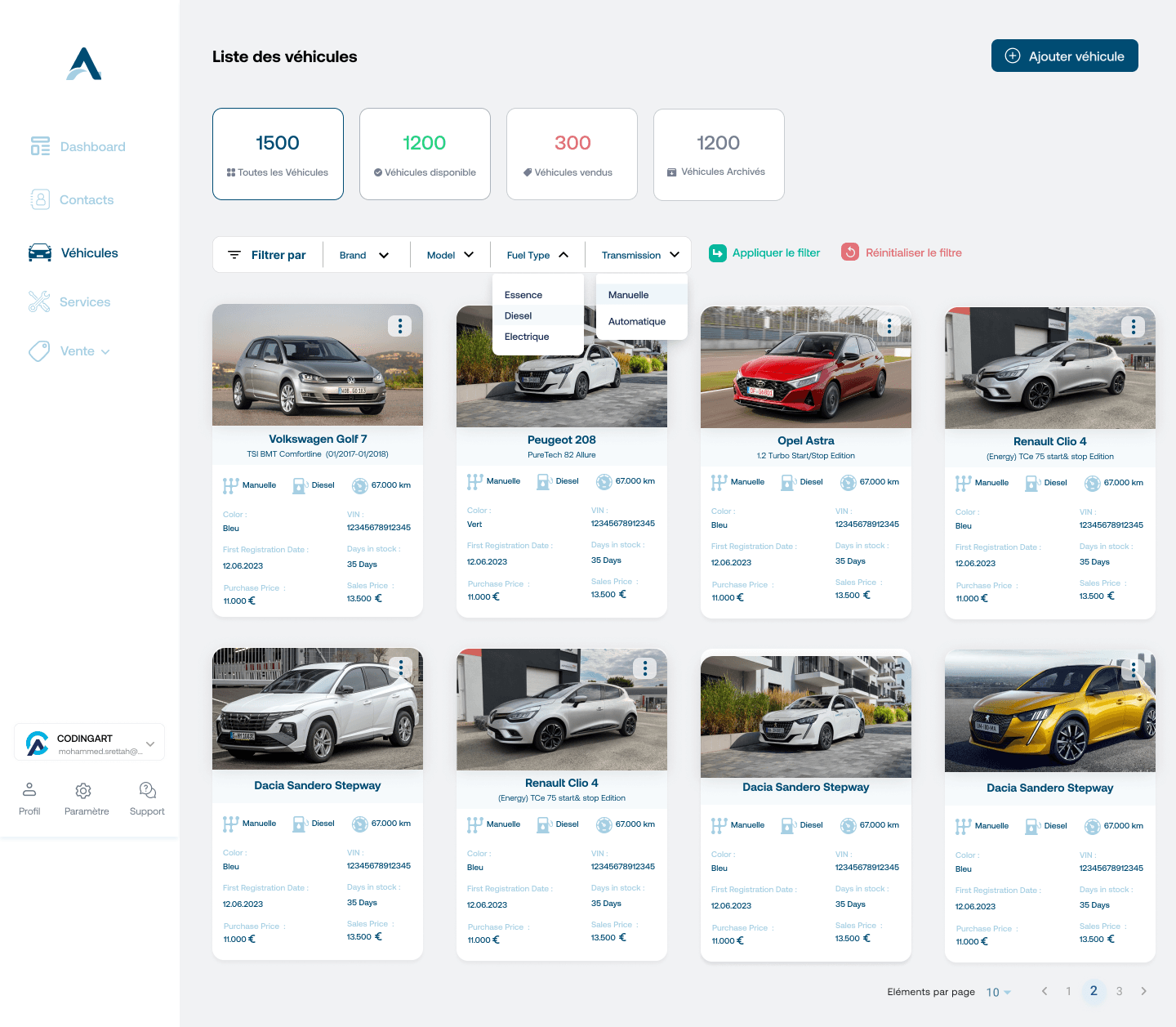1176x1027 pixels.
Task: Open options menu on white Hyundai Dacia Sandero card
Action: pyautogui.click(x=401, y=668)
